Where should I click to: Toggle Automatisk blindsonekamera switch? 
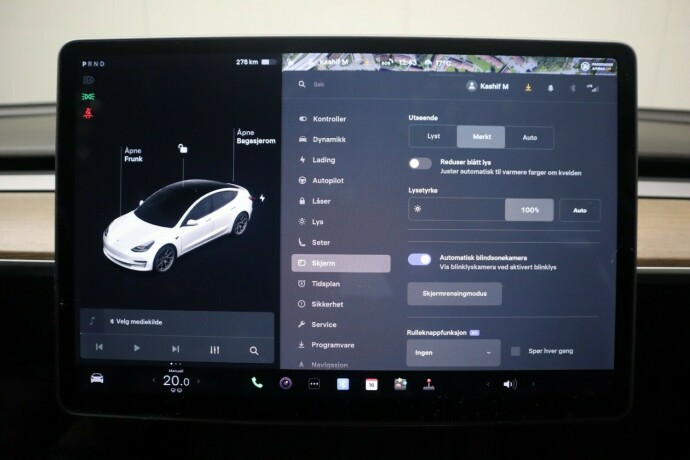(419, 260)
